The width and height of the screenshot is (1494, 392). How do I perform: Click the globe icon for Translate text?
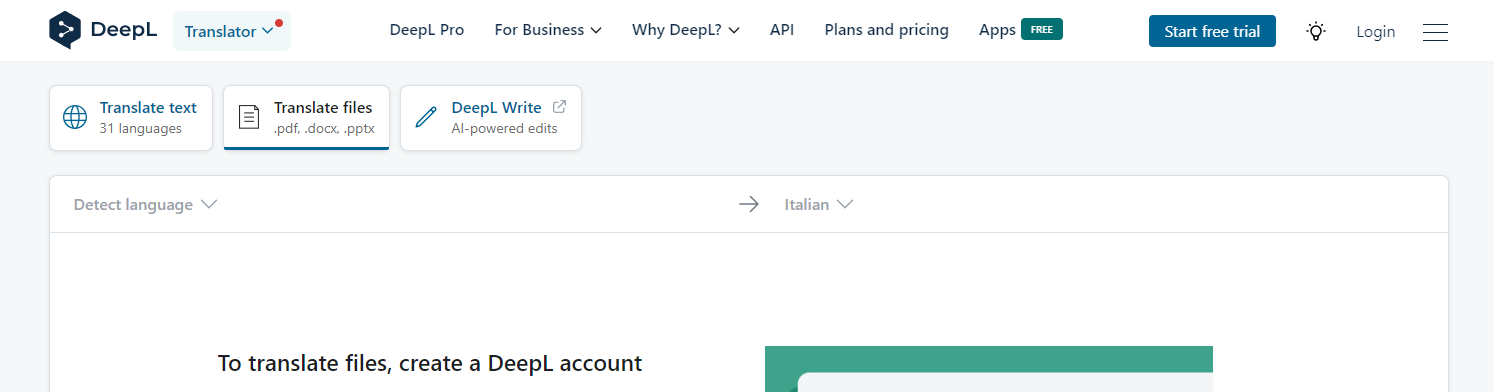point(75,118)
